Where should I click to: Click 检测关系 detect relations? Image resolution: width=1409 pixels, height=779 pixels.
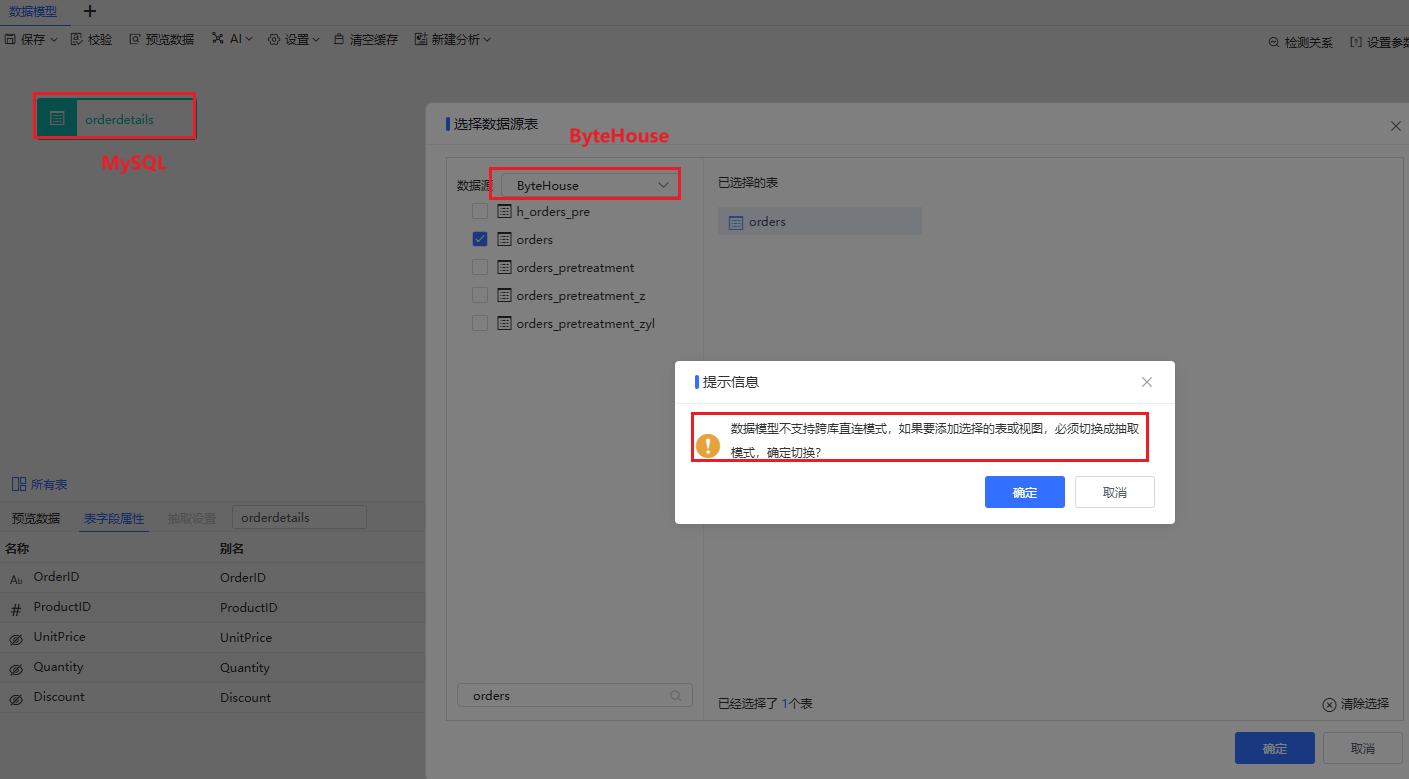(1300, 43)
